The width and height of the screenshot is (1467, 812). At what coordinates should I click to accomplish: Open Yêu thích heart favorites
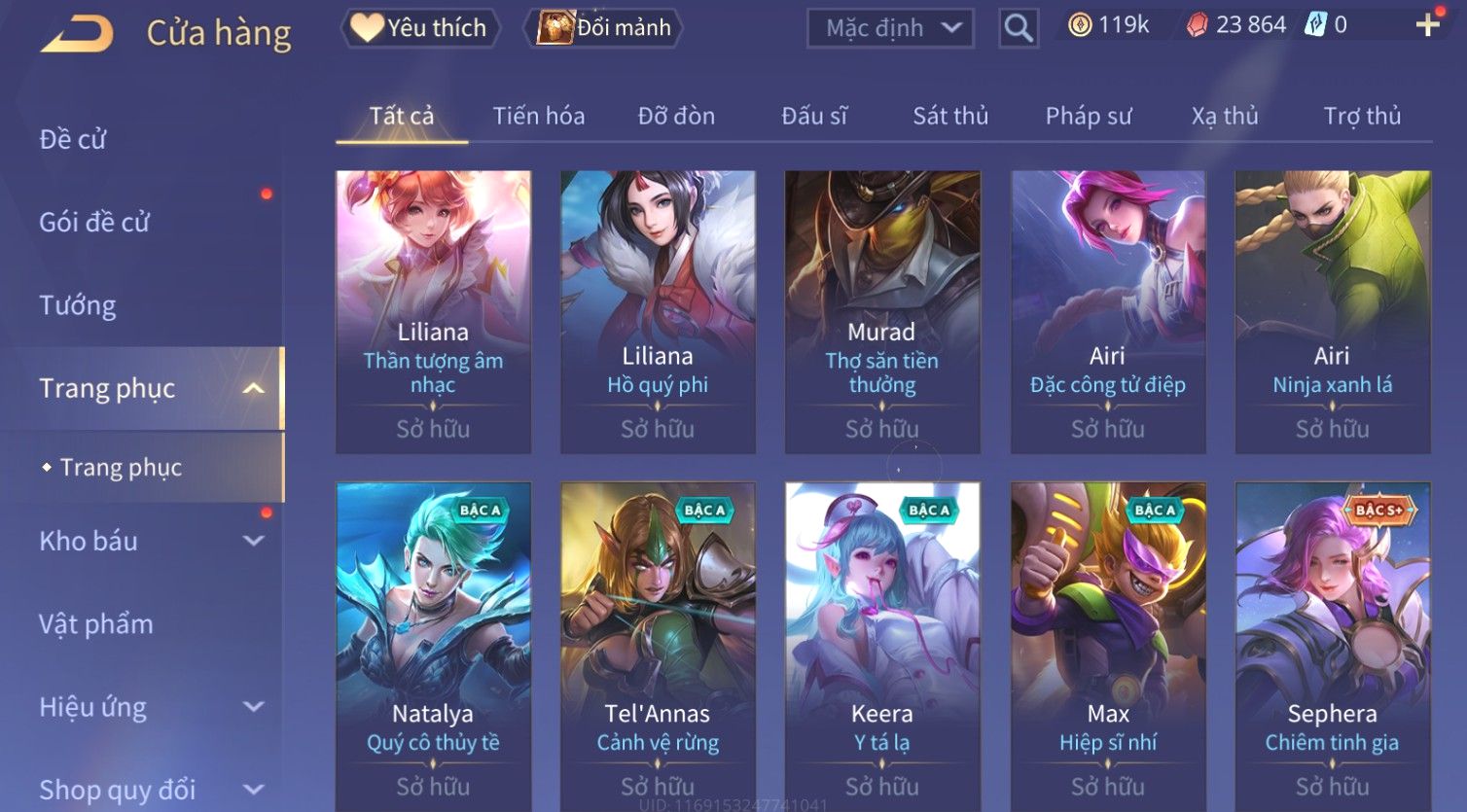pyautogui.click(x=419, y=28)
